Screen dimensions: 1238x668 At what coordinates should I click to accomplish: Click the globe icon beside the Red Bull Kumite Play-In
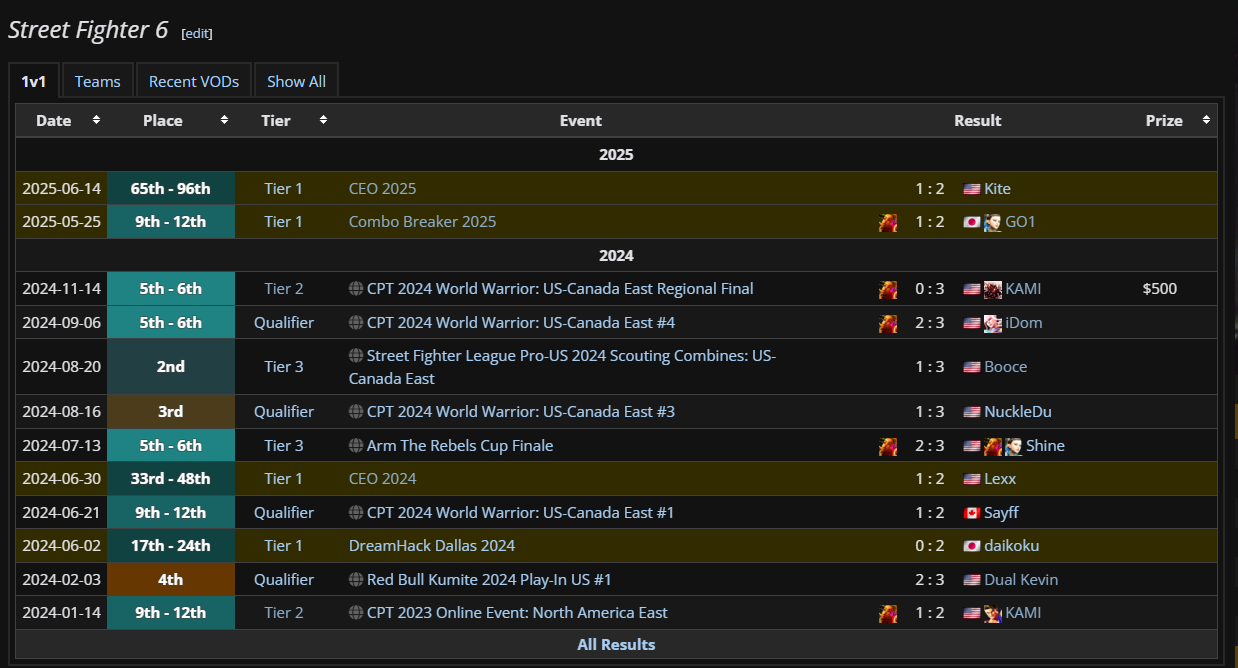[x=356, y=580]
